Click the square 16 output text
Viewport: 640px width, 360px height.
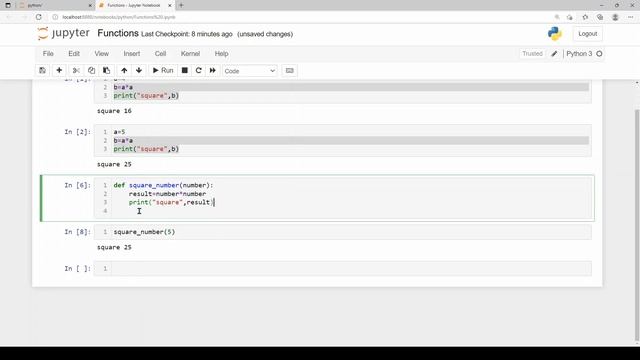click(114, 111)
